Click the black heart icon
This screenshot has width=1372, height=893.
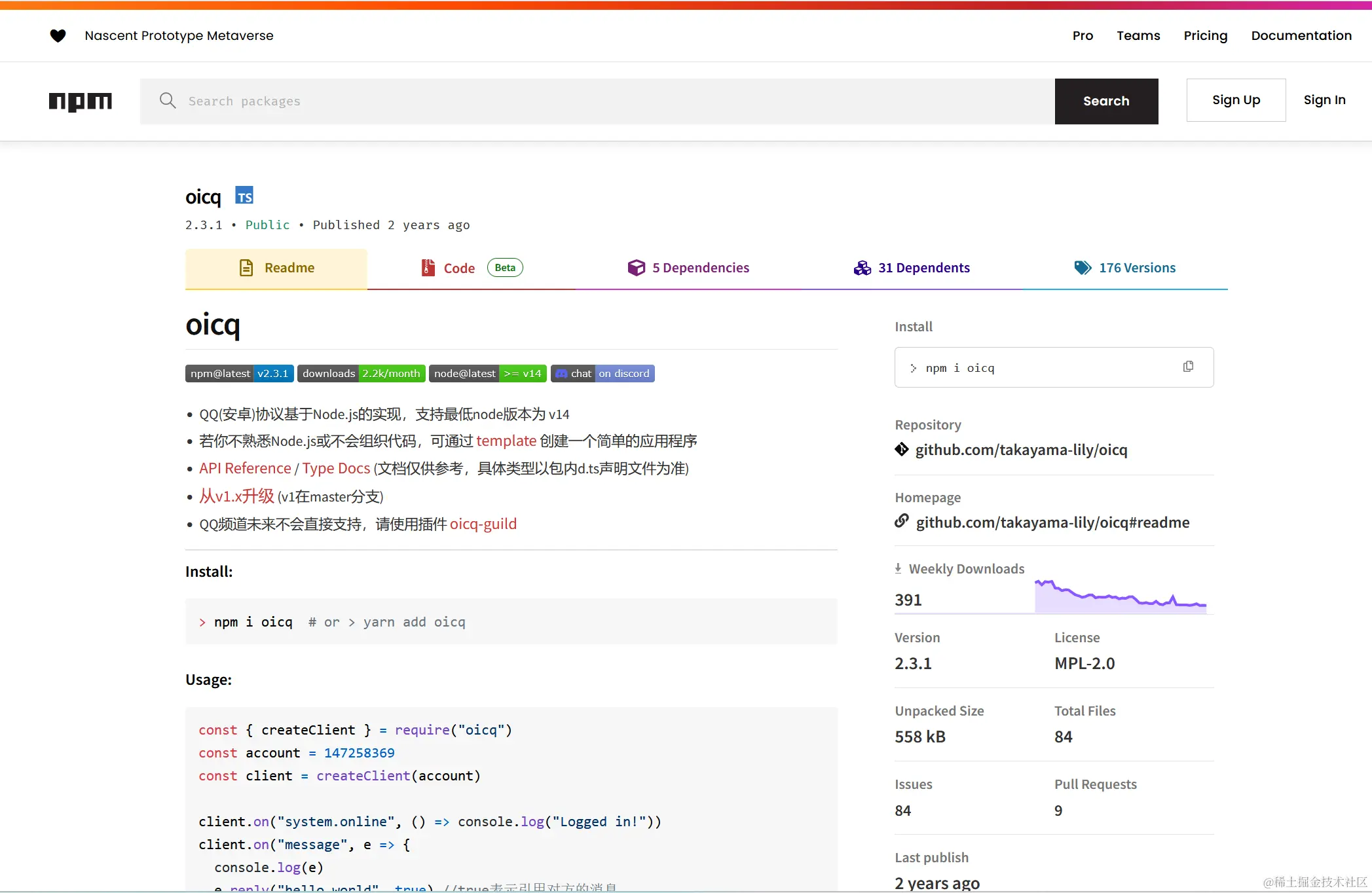point(58,35)
